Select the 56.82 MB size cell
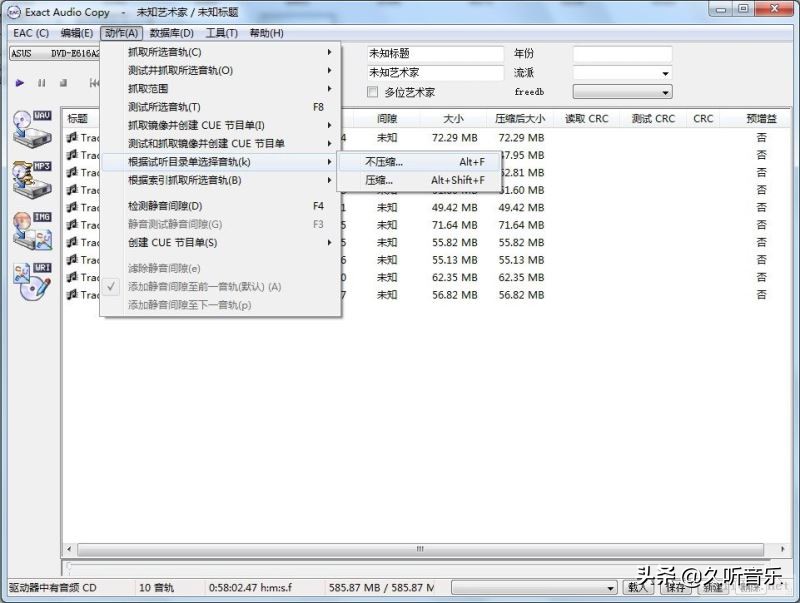Image resolution: width=800 pixels, height=603 pixels. point(455,295)
